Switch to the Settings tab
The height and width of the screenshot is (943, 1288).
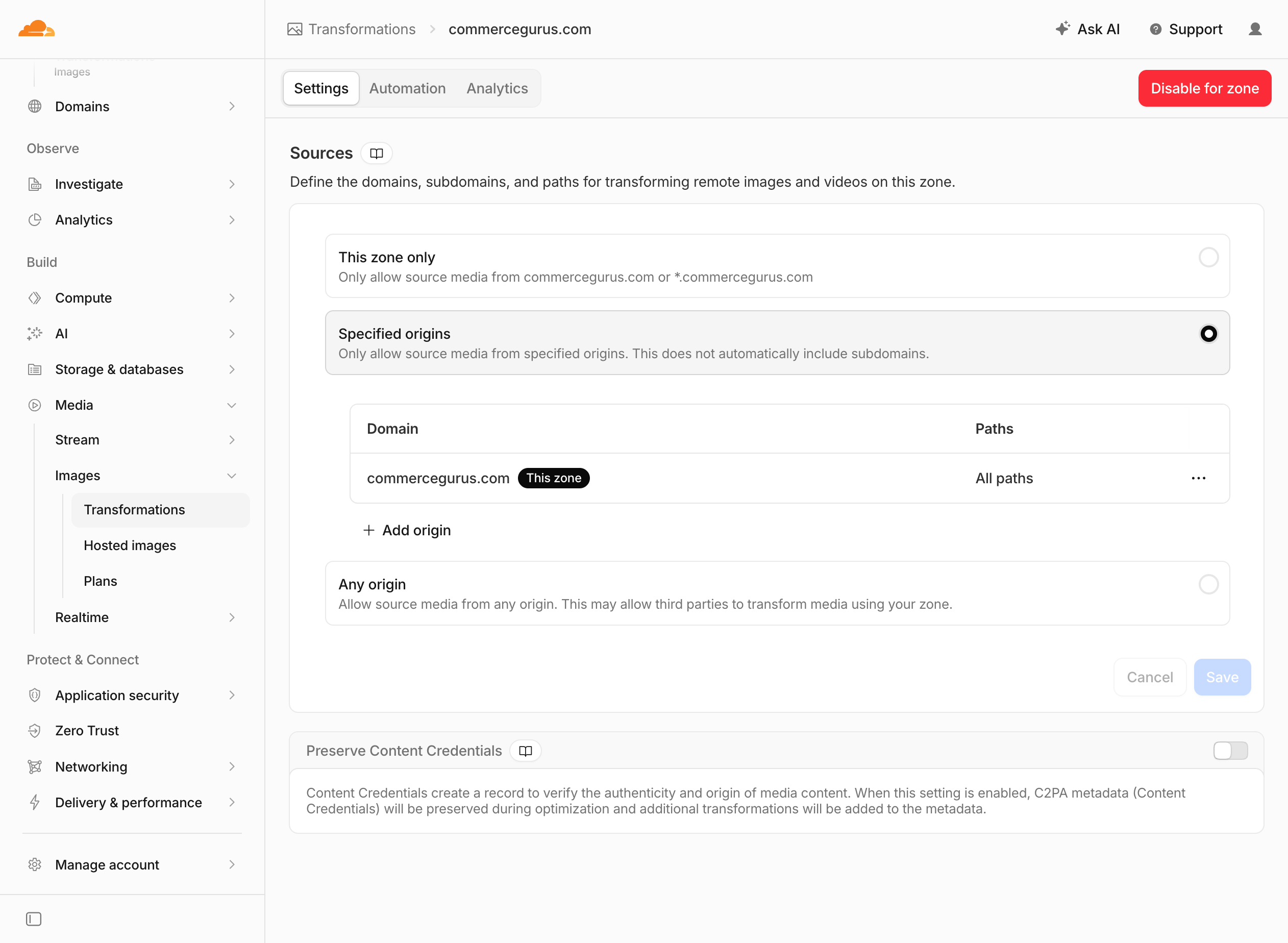point(321,88)
